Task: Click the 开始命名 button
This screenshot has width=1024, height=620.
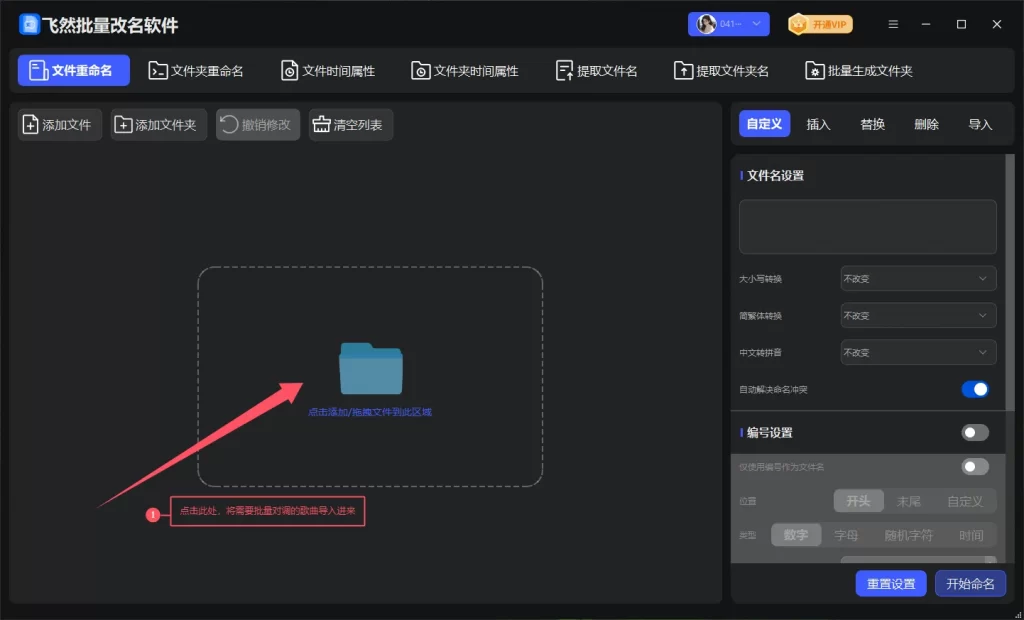Action: click(970, 583)
